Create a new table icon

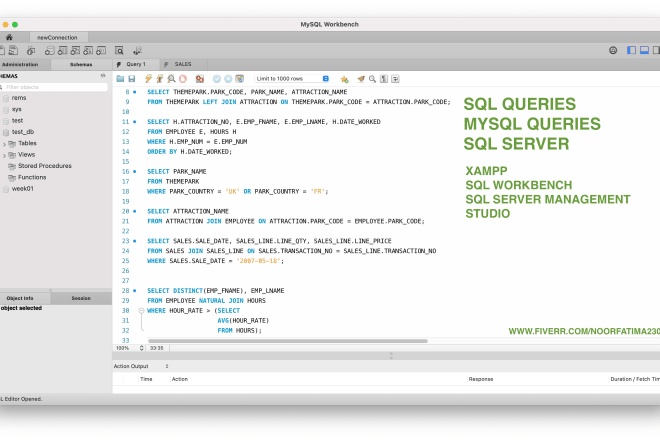pos(62,51)
